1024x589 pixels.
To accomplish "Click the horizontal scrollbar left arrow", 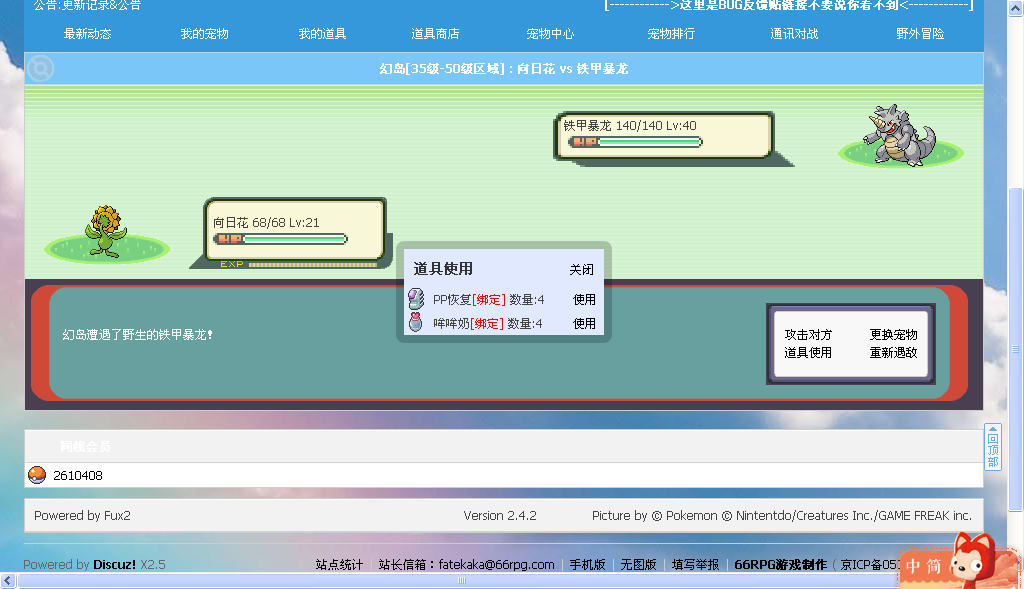I will (x=8, y=580).
